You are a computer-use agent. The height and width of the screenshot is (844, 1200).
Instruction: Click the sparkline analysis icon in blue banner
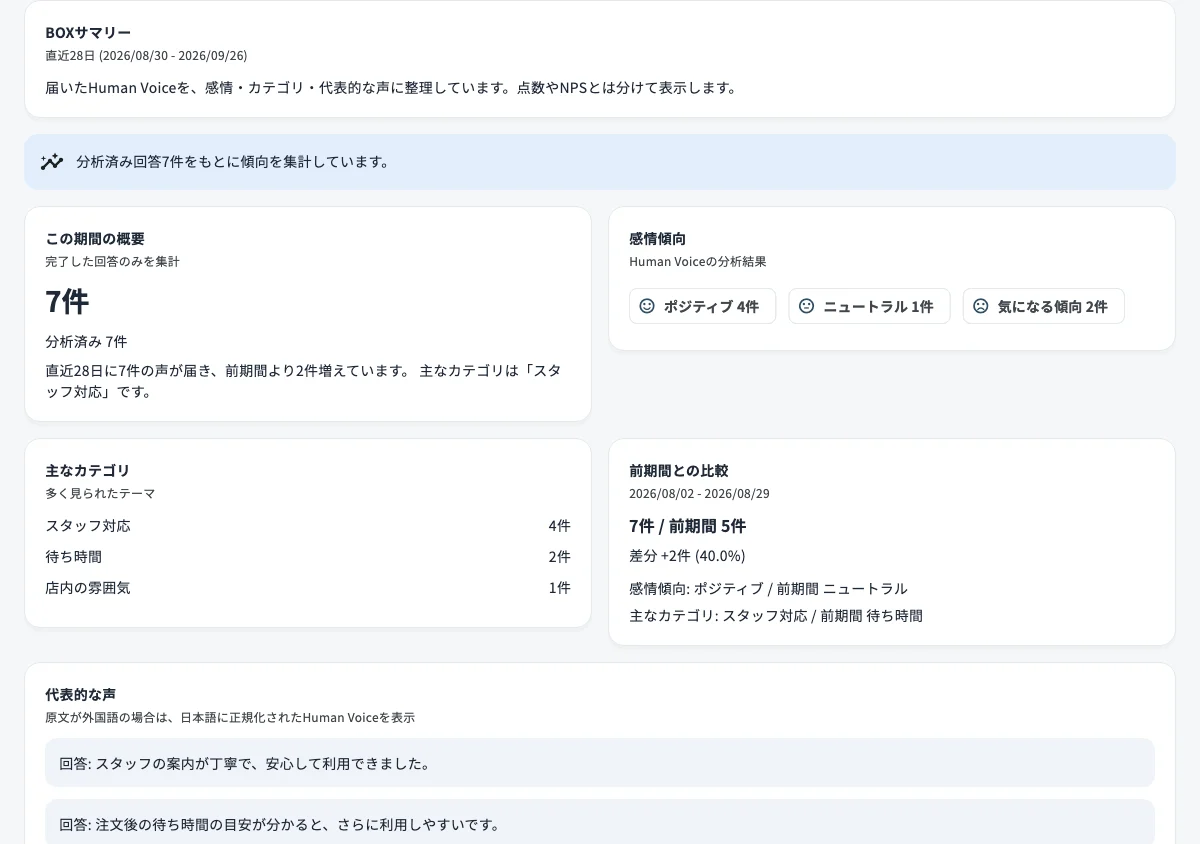coord(52,161)
